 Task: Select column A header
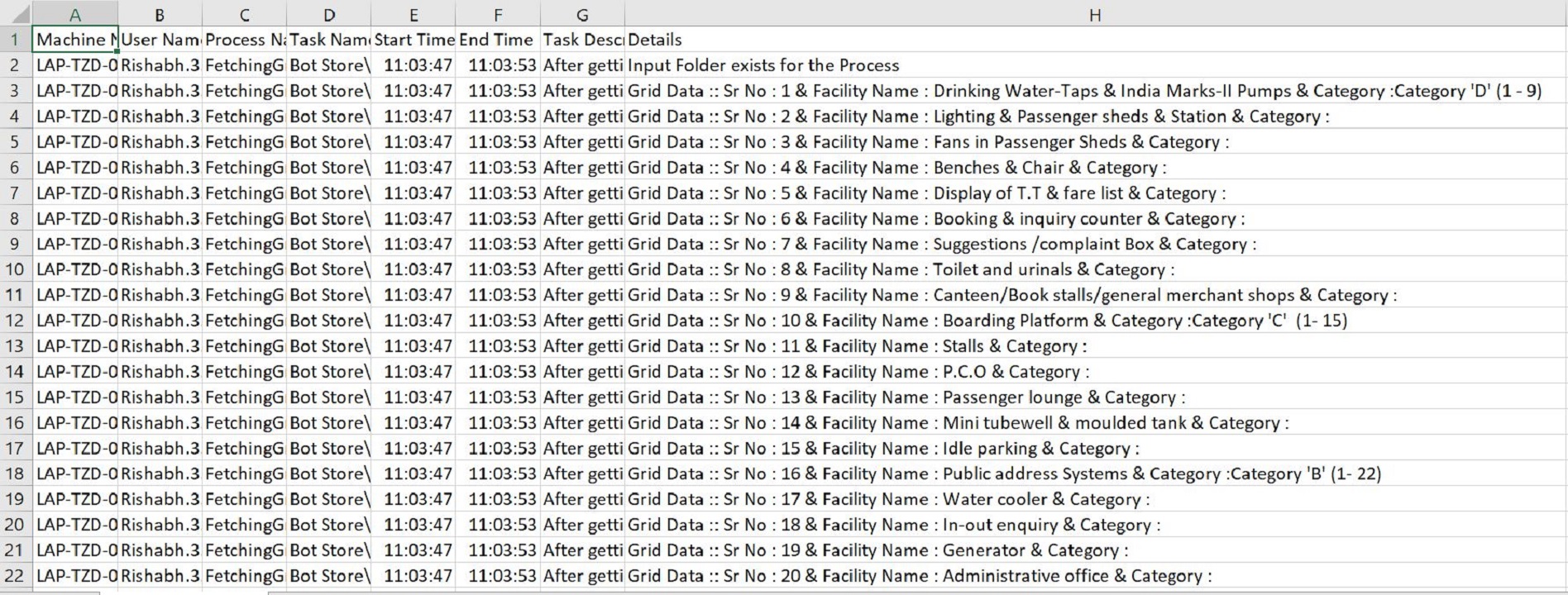75,15
